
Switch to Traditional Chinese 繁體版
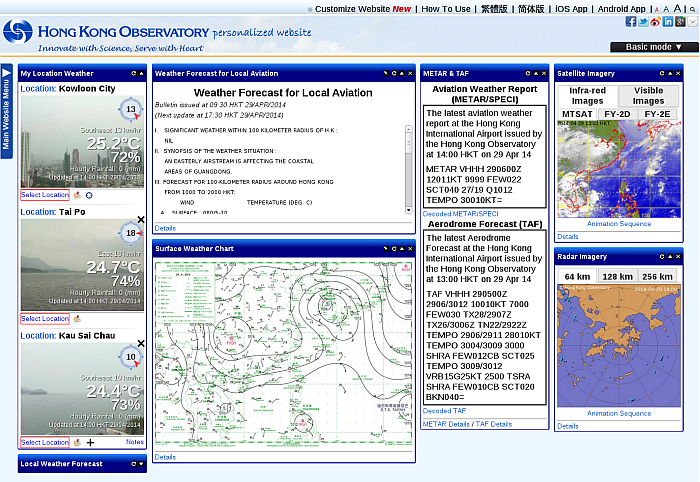[x=494, y=9]
